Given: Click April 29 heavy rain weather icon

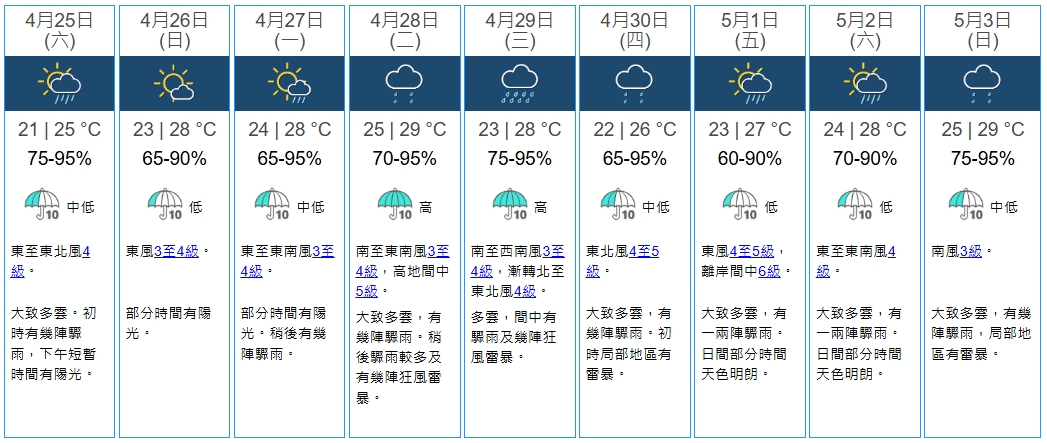Looking at the screenshot, I should coord(519,84).
